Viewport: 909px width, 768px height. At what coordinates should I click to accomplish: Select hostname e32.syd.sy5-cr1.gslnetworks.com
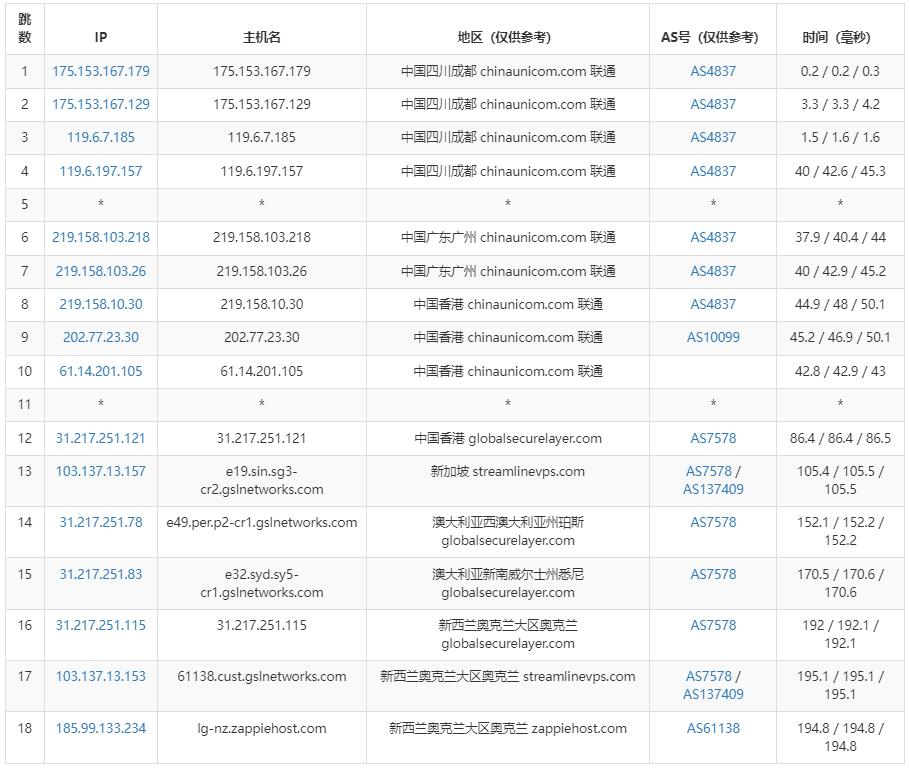pyautogui.click(x=261, y=583)
